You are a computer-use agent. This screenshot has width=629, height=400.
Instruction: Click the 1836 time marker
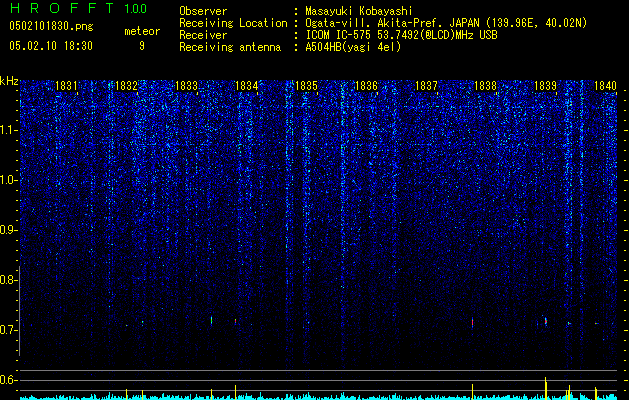[366, 86]
